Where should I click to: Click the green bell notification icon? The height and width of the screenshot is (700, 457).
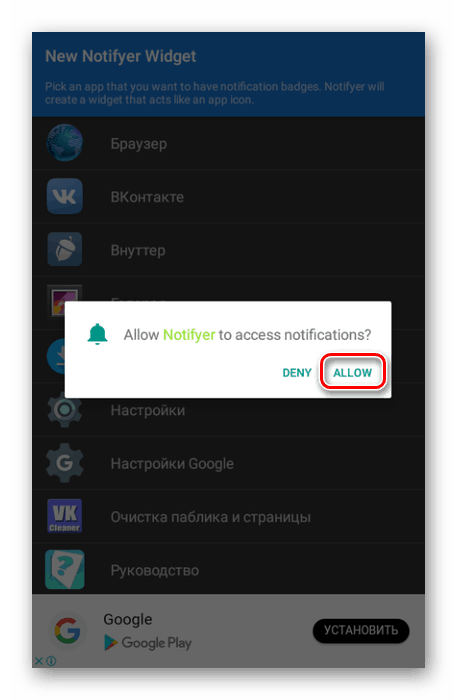click(97, 334)
